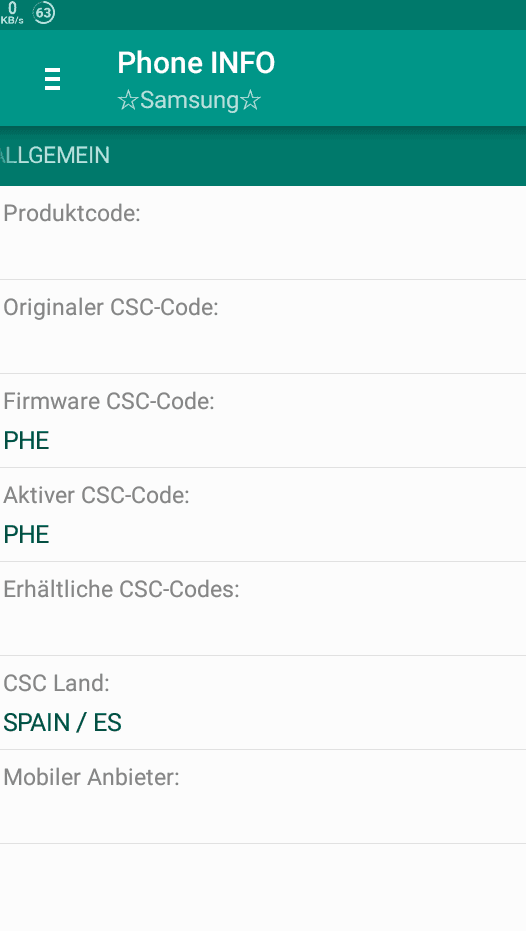Tap the Aktiver CSC-Code label

[96, 495]
